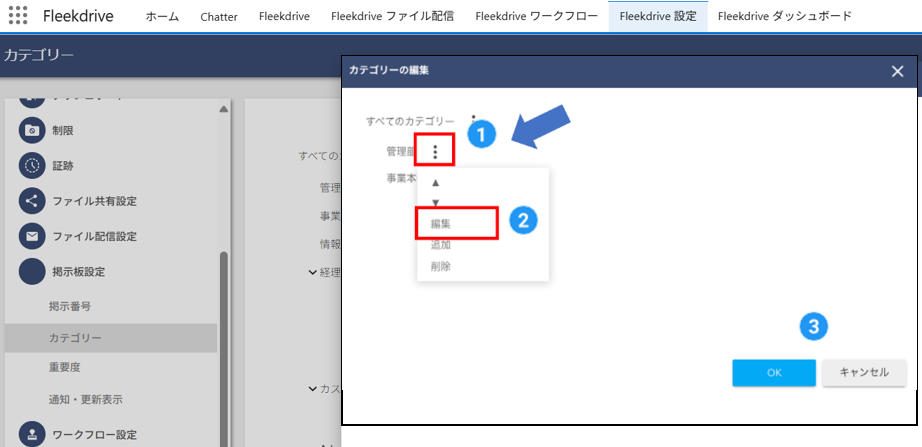Choose 削除 from the context menu
Viewport: 922px width, 447px height.
pos(440,266)
